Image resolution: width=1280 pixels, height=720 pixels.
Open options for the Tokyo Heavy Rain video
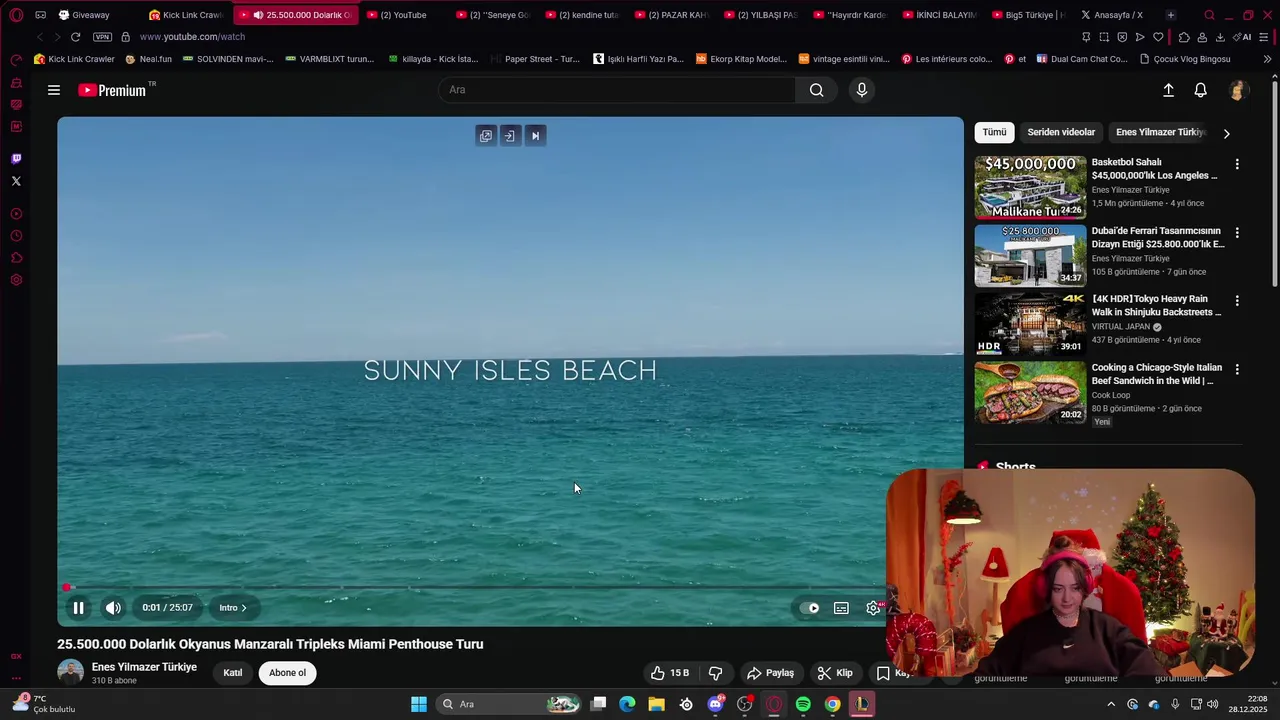[x=1237, y=301]
